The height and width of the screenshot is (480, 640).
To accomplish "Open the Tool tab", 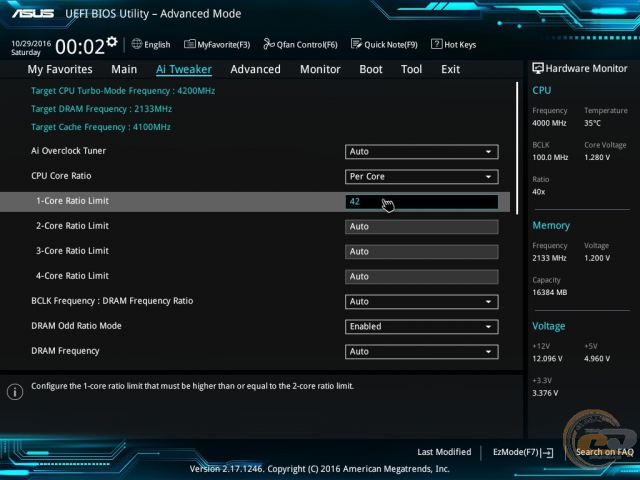I will [411, 69].
